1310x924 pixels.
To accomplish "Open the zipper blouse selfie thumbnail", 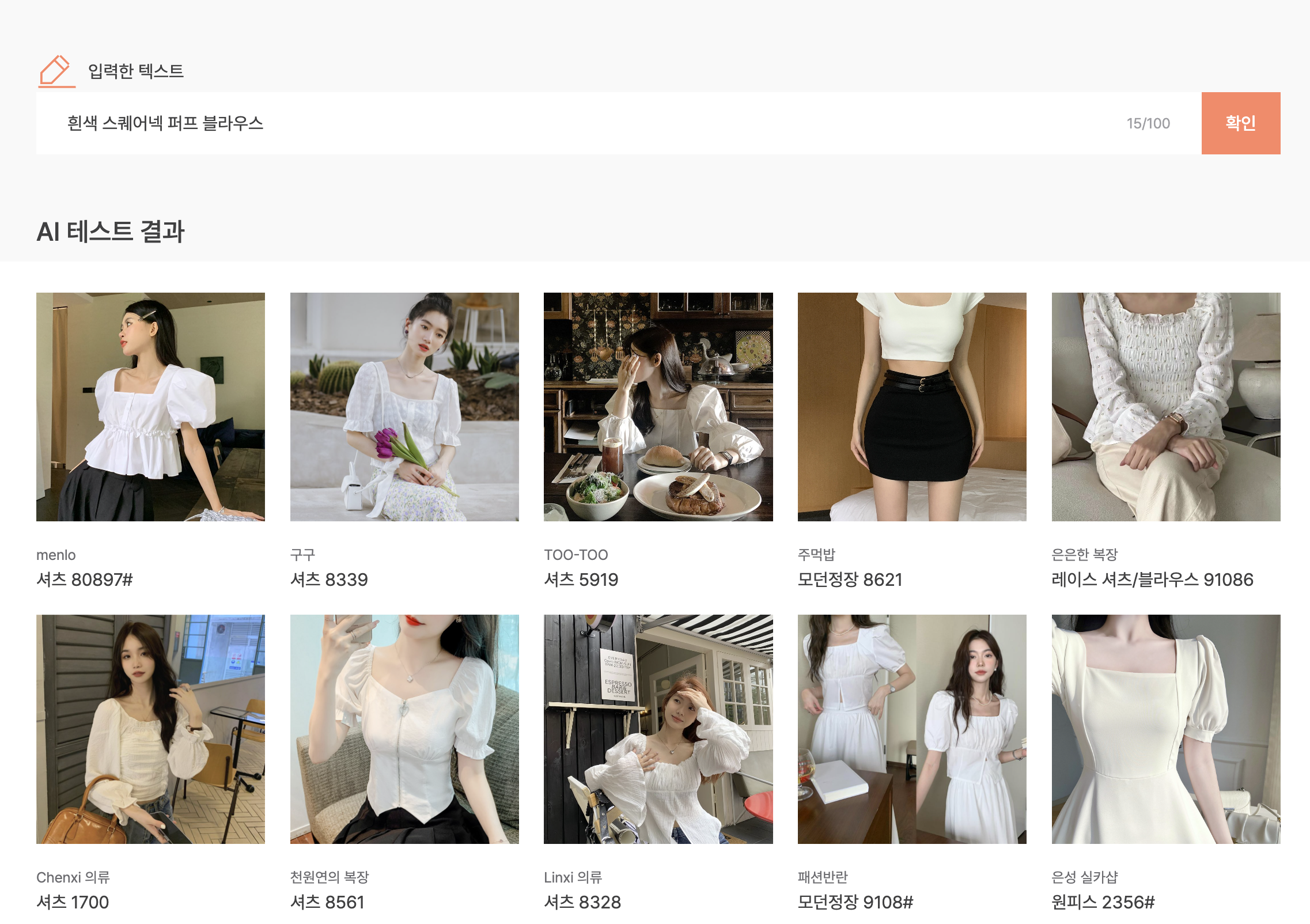I will [x=404, y=729].
